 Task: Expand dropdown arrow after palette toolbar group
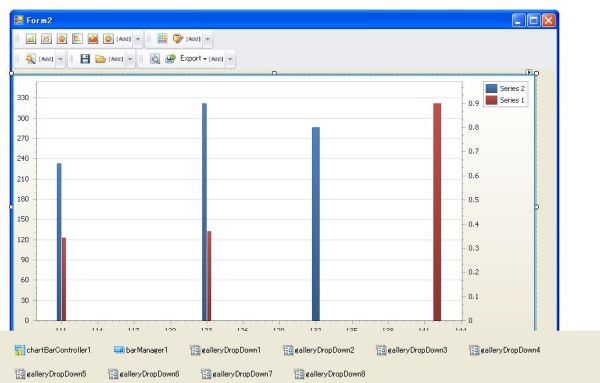click(x=207, y=39)
